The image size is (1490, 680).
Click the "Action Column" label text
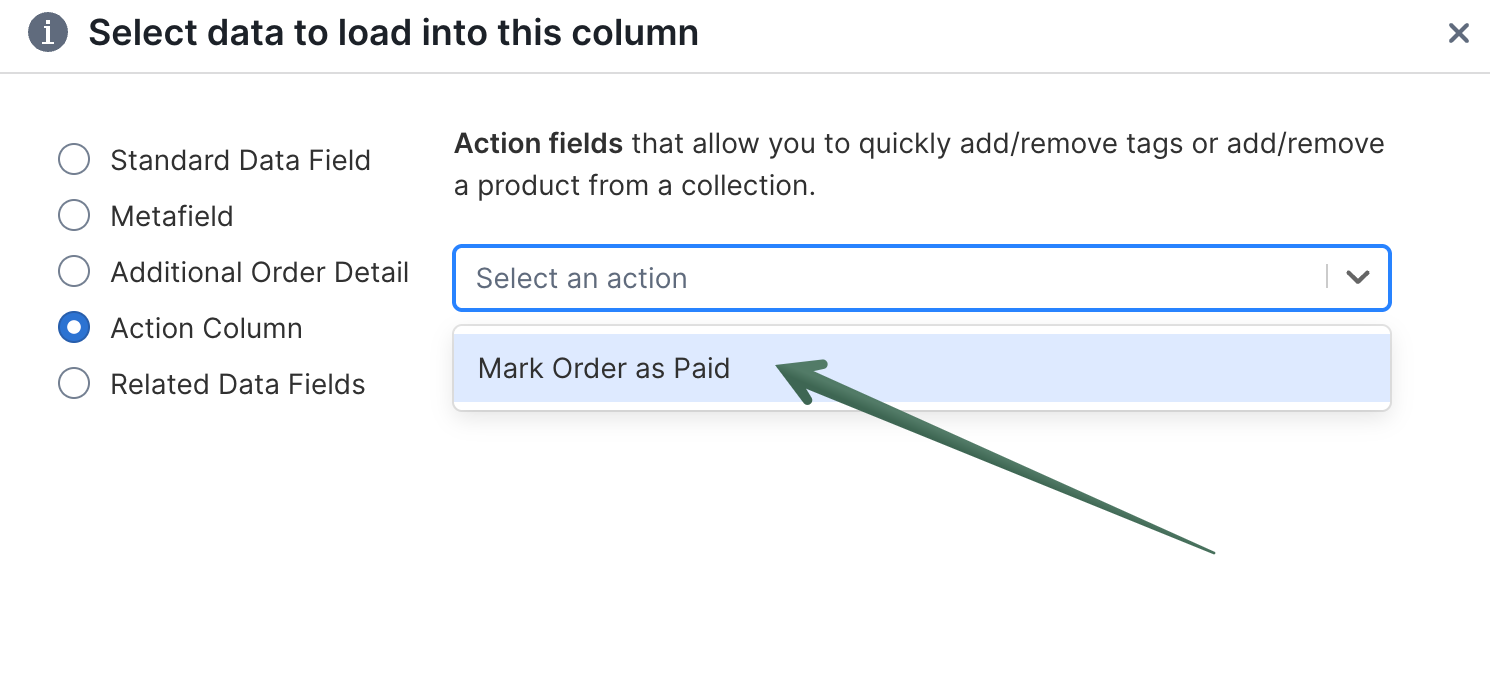pyautogui.click(x=206, y=327)
